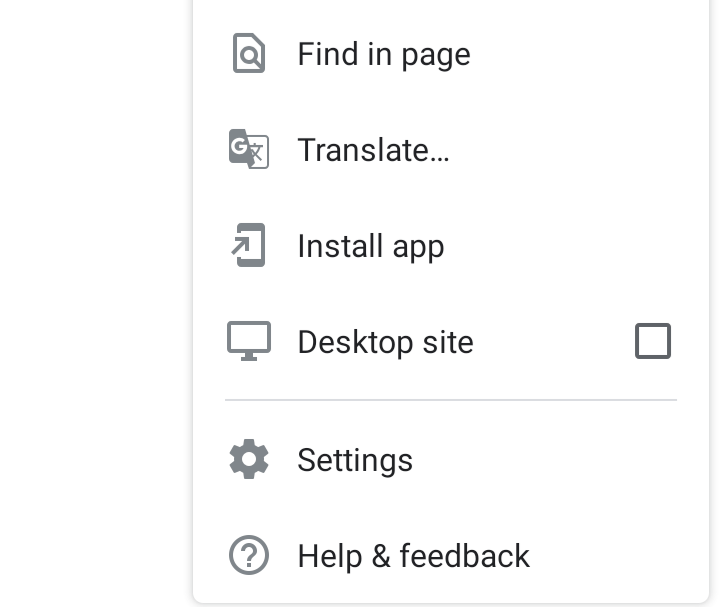Click the Google Translate icon
The height and width of the screenshot is (607, 720).
coord(249,150)
